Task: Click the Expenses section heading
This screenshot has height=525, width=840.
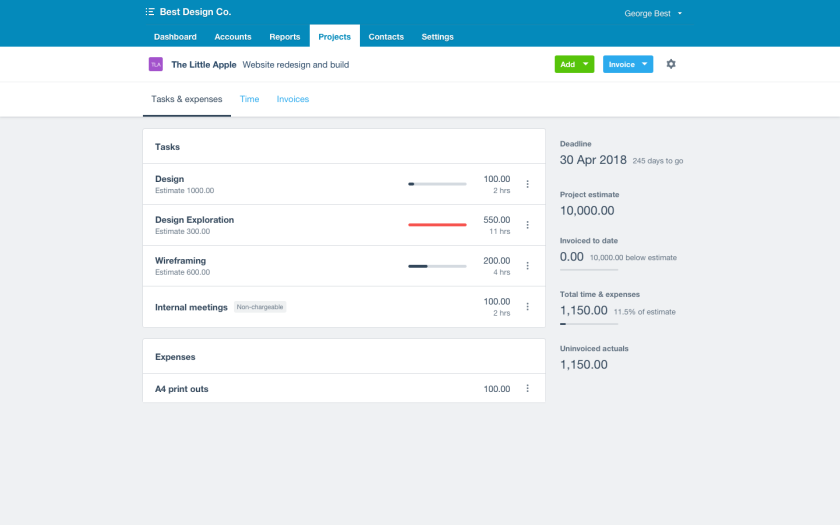Action: (175, 357)
